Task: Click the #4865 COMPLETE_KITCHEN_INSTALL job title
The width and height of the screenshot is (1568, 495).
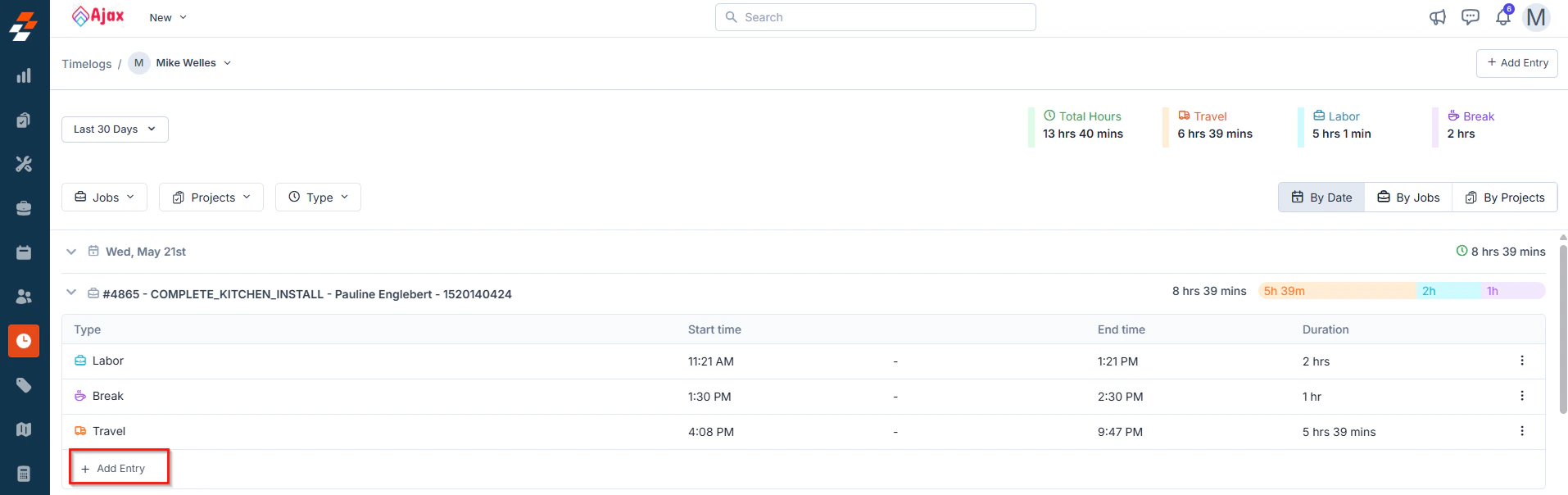Action: 307,294
